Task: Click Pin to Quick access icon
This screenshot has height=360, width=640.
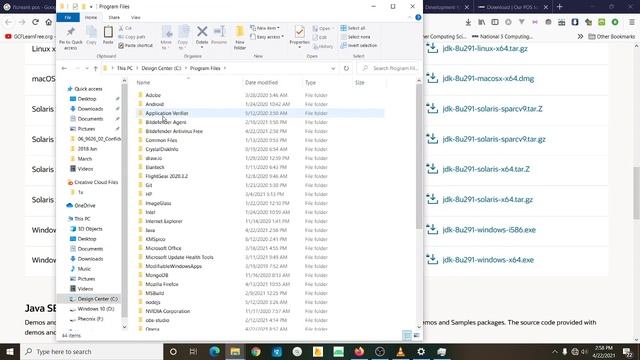Action: point(71,38)
